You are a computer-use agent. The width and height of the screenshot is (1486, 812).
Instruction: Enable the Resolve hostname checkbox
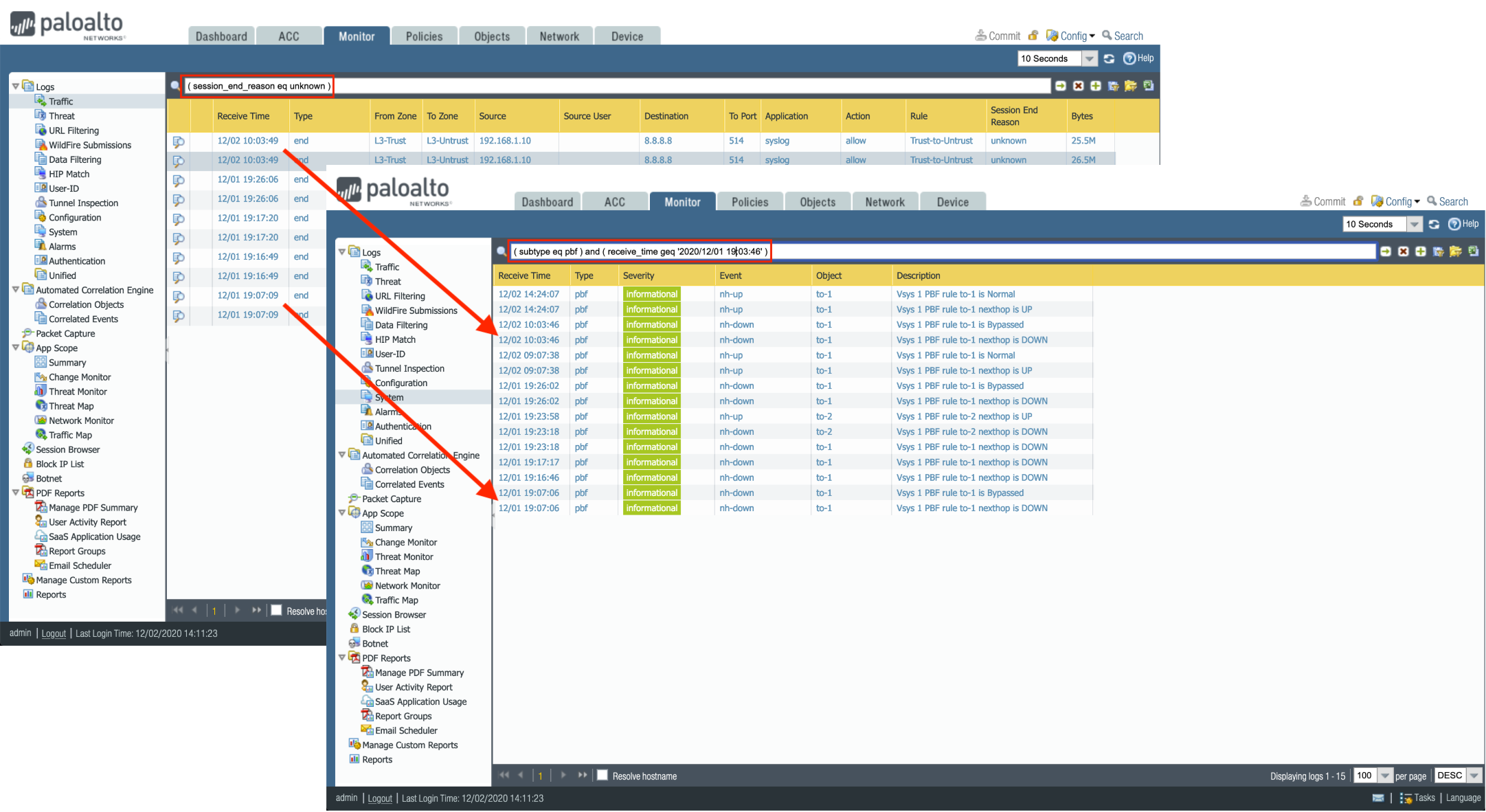tap(603, 776)
